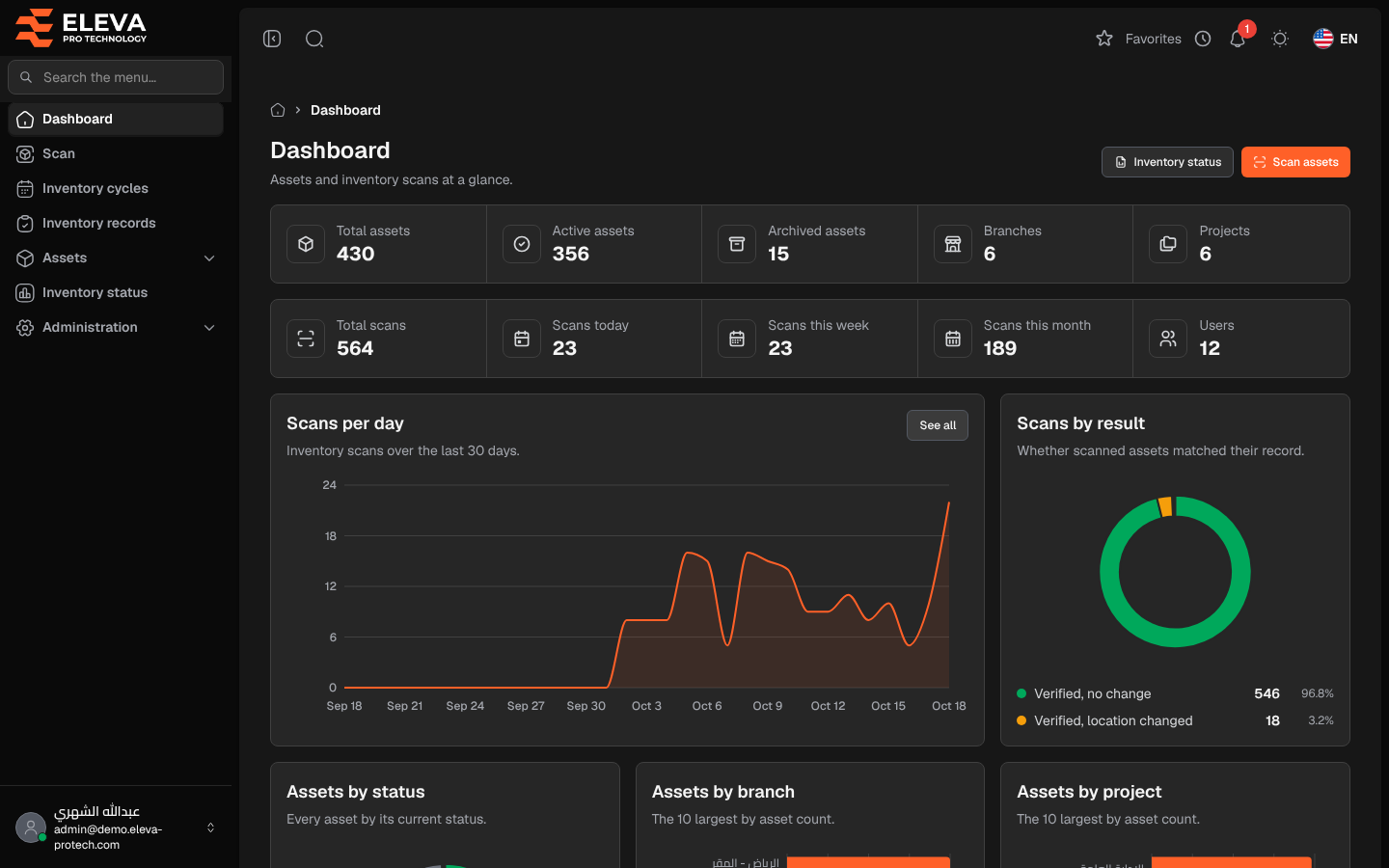1389x868 pixels.
Task: Click the Assets by branch heading
Action: (723, 792)
